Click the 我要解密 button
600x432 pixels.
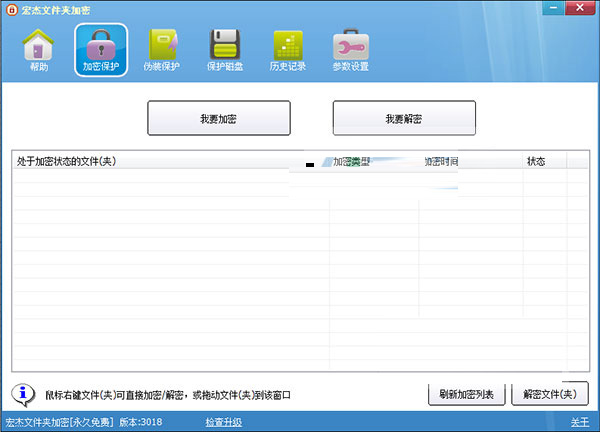click(x=404, y=118)
